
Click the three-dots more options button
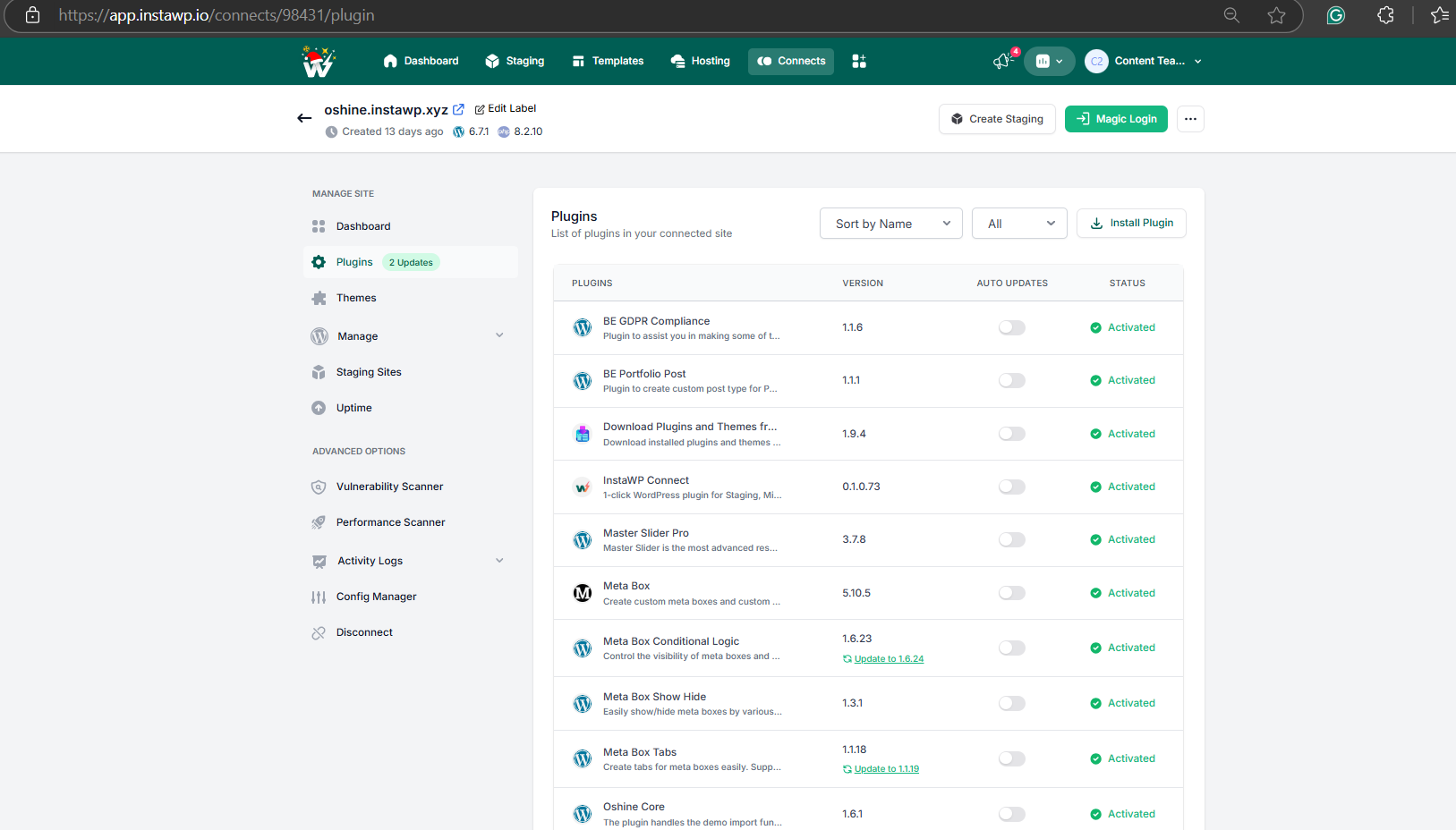1190,119
